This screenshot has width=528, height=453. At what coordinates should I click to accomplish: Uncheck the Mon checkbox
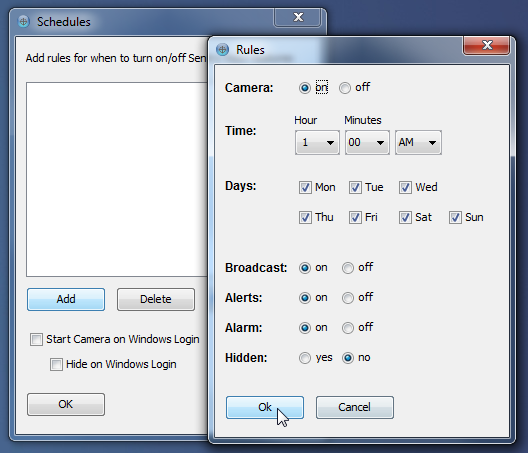[x=305, y=188]
